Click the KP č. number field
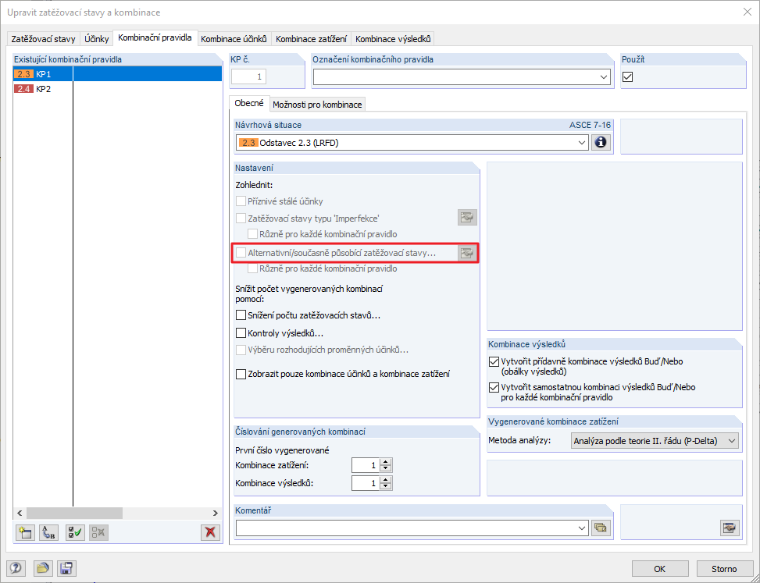760x583 pixels. [249, 77]
